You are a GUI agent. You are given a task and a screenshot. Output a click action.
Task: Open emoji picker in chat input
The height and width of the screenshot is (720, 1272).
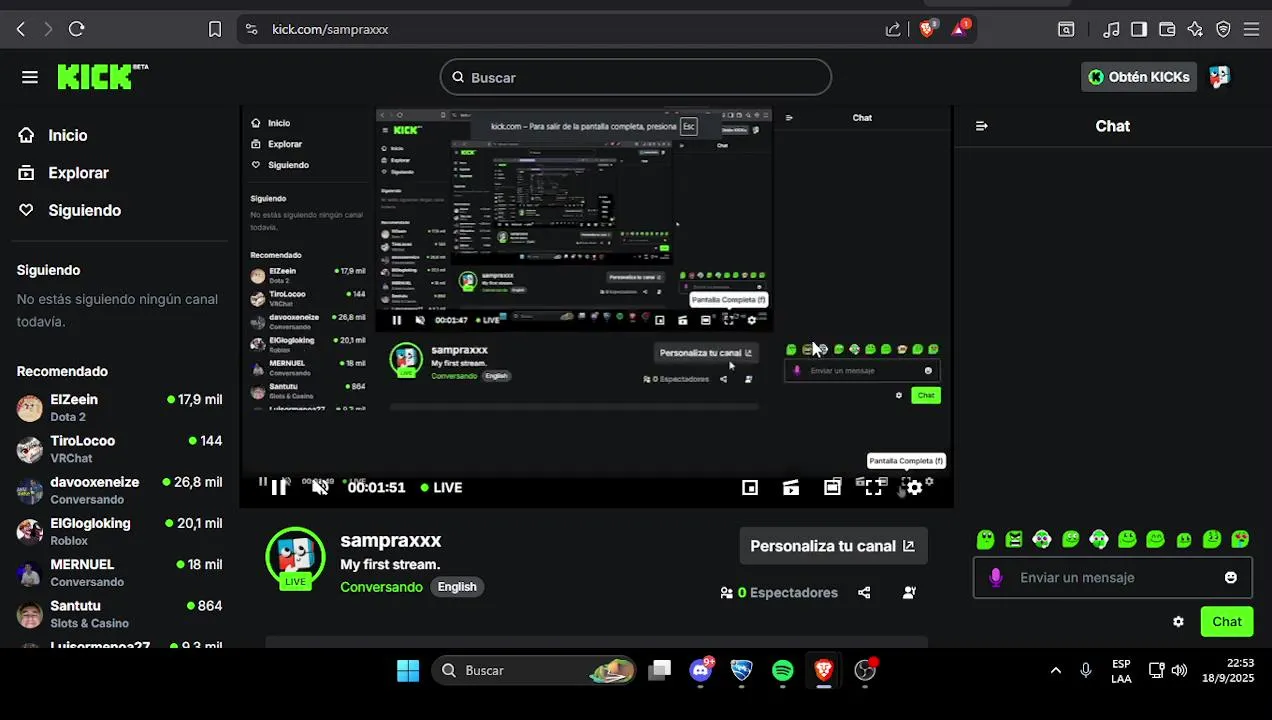pos(1231,578)
